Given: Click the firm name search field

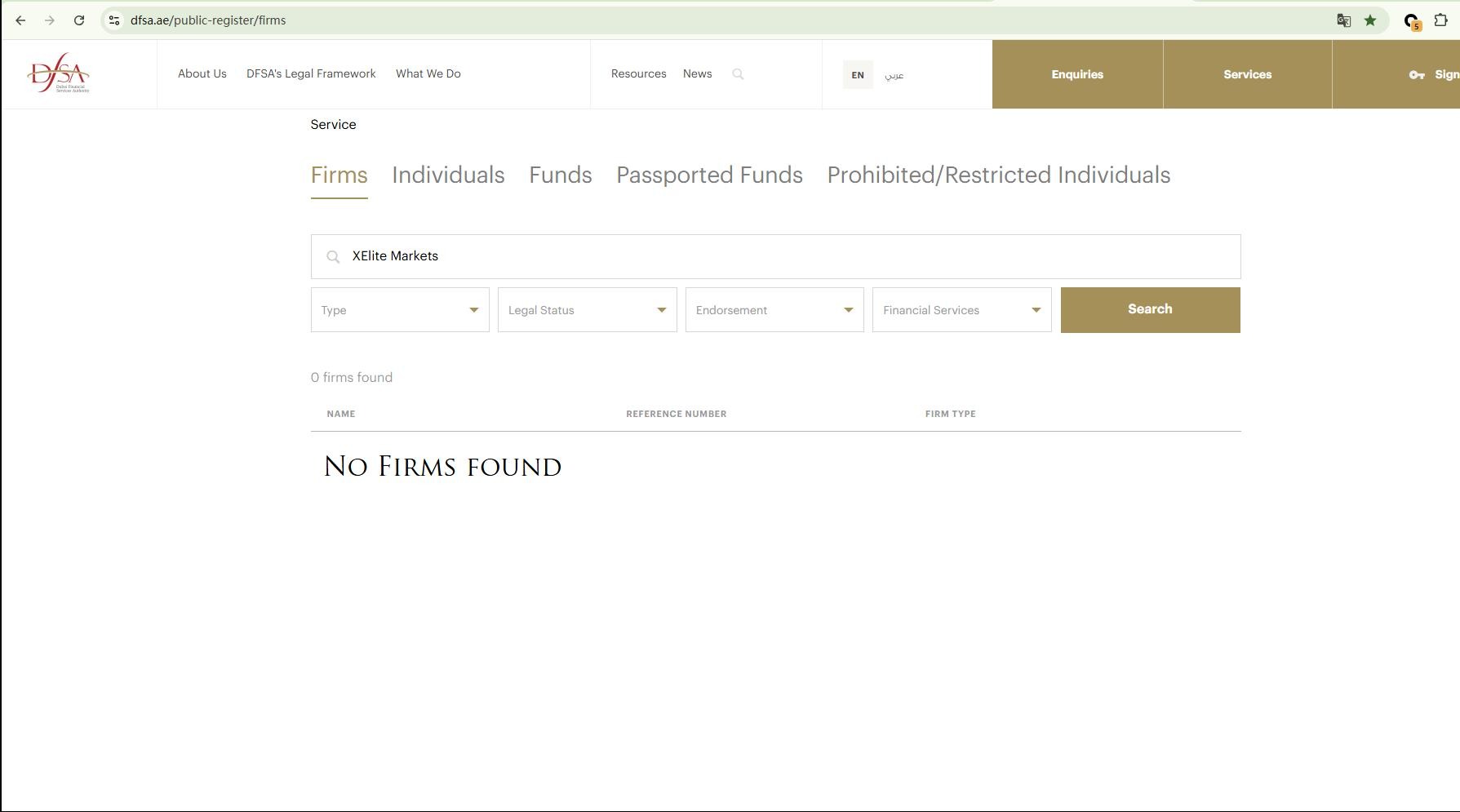Looking at the screenshot, I should [x=775, y=256].
